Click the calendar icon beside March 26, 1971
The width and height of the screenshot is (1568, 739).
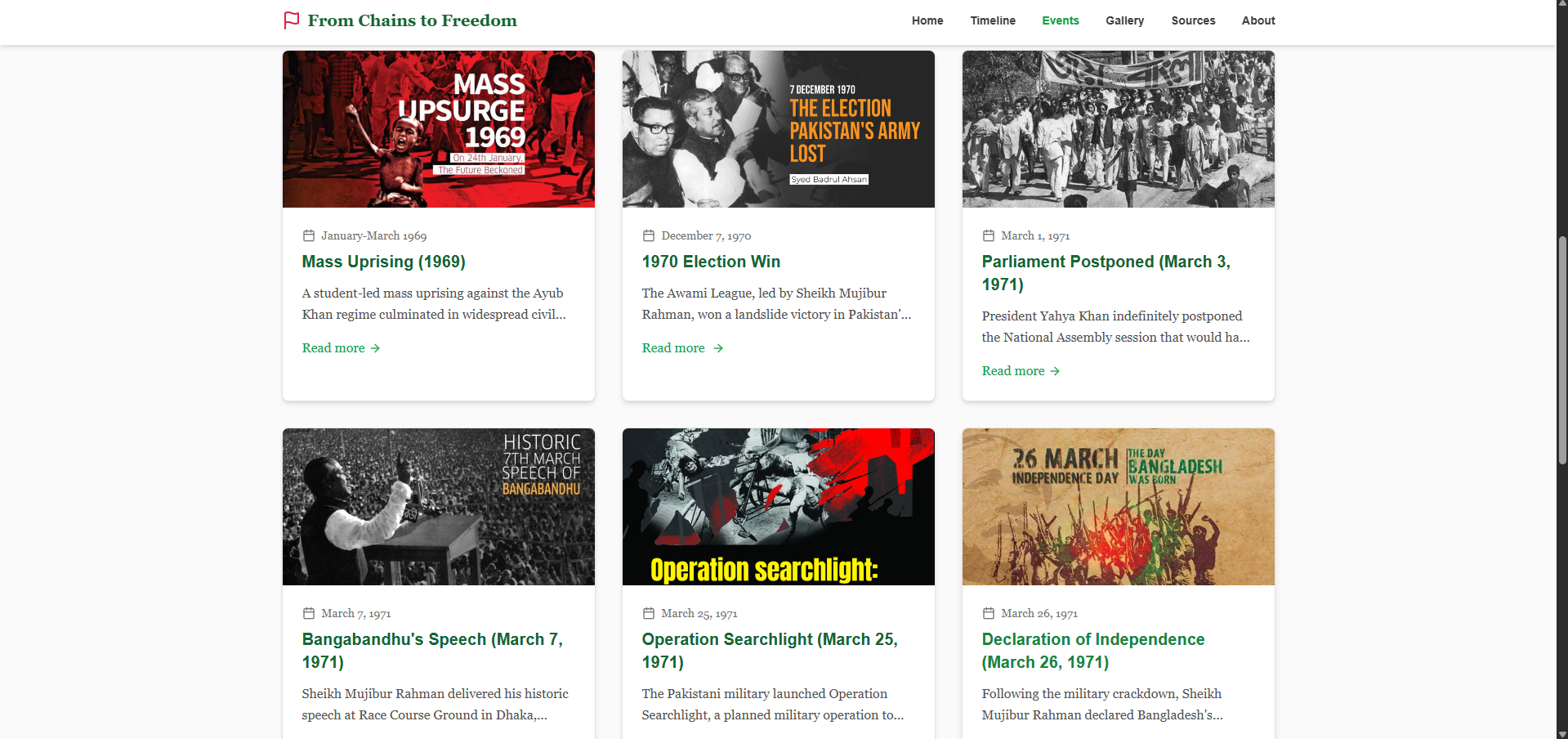(x=989, y=613)
